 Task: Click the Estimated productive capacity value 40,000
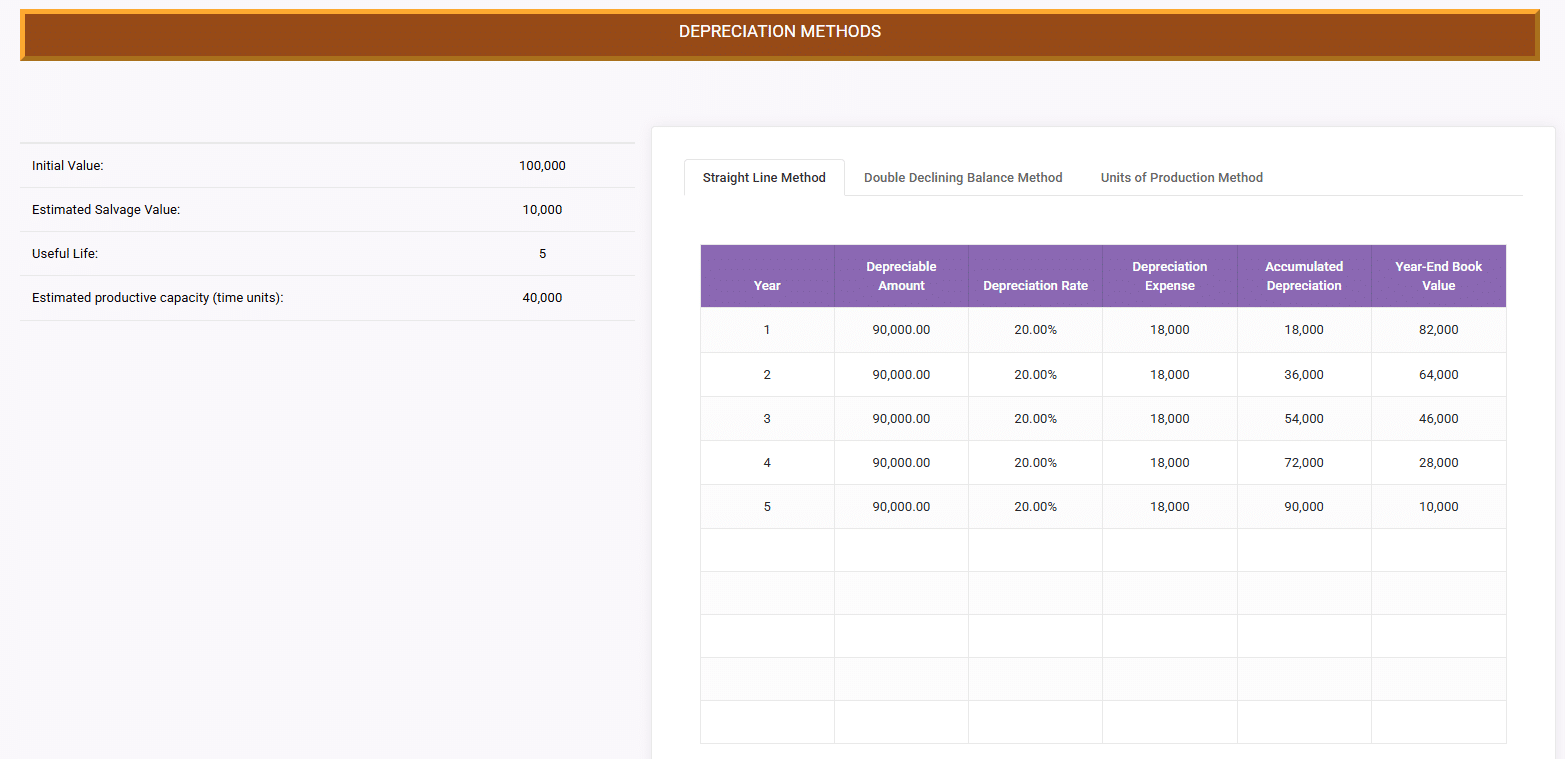pyautogui.click(x=542, y=298)
